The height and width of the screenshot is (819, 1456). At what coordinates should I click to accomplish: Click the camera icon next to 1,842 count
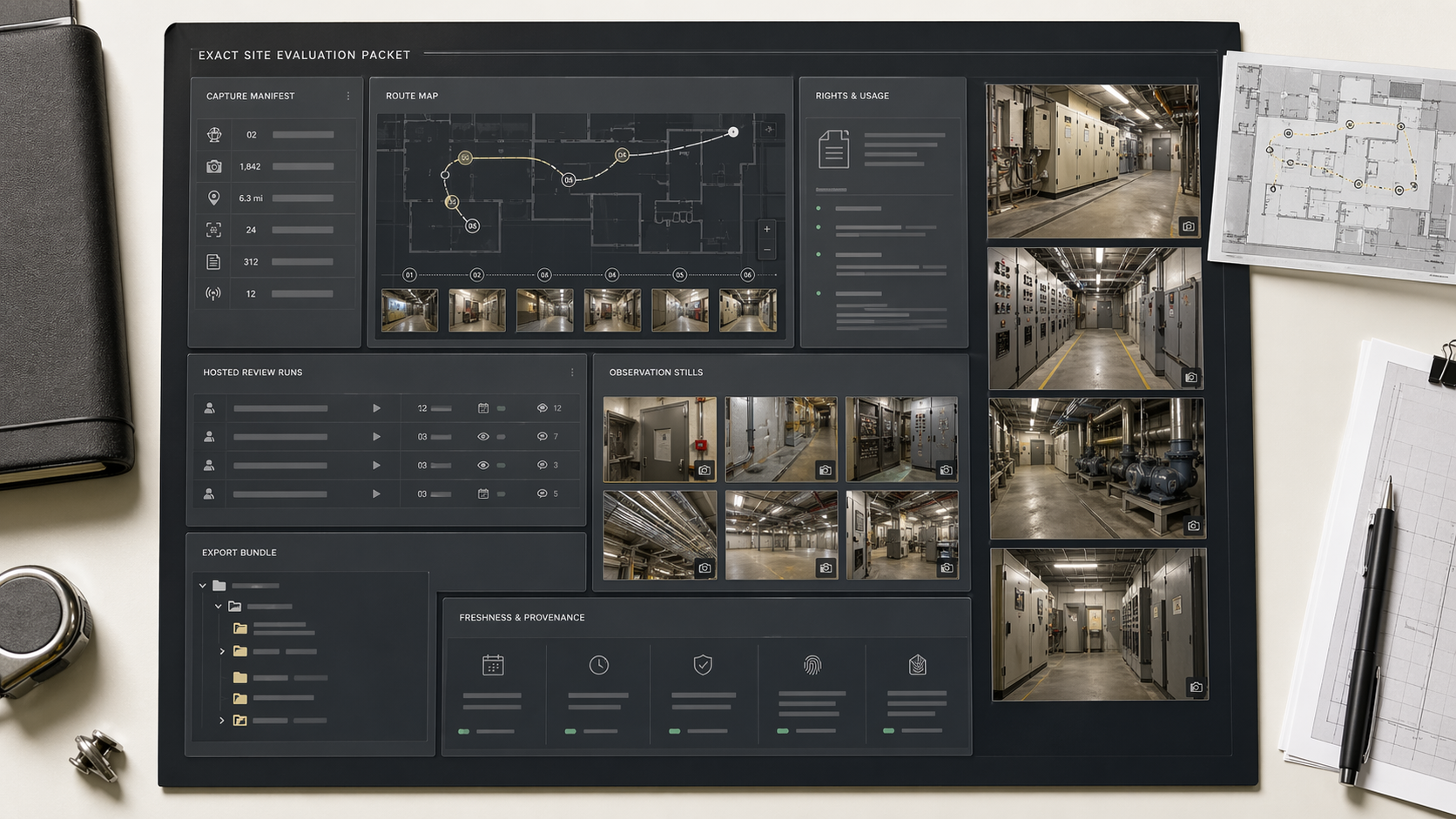click(214, 166)
